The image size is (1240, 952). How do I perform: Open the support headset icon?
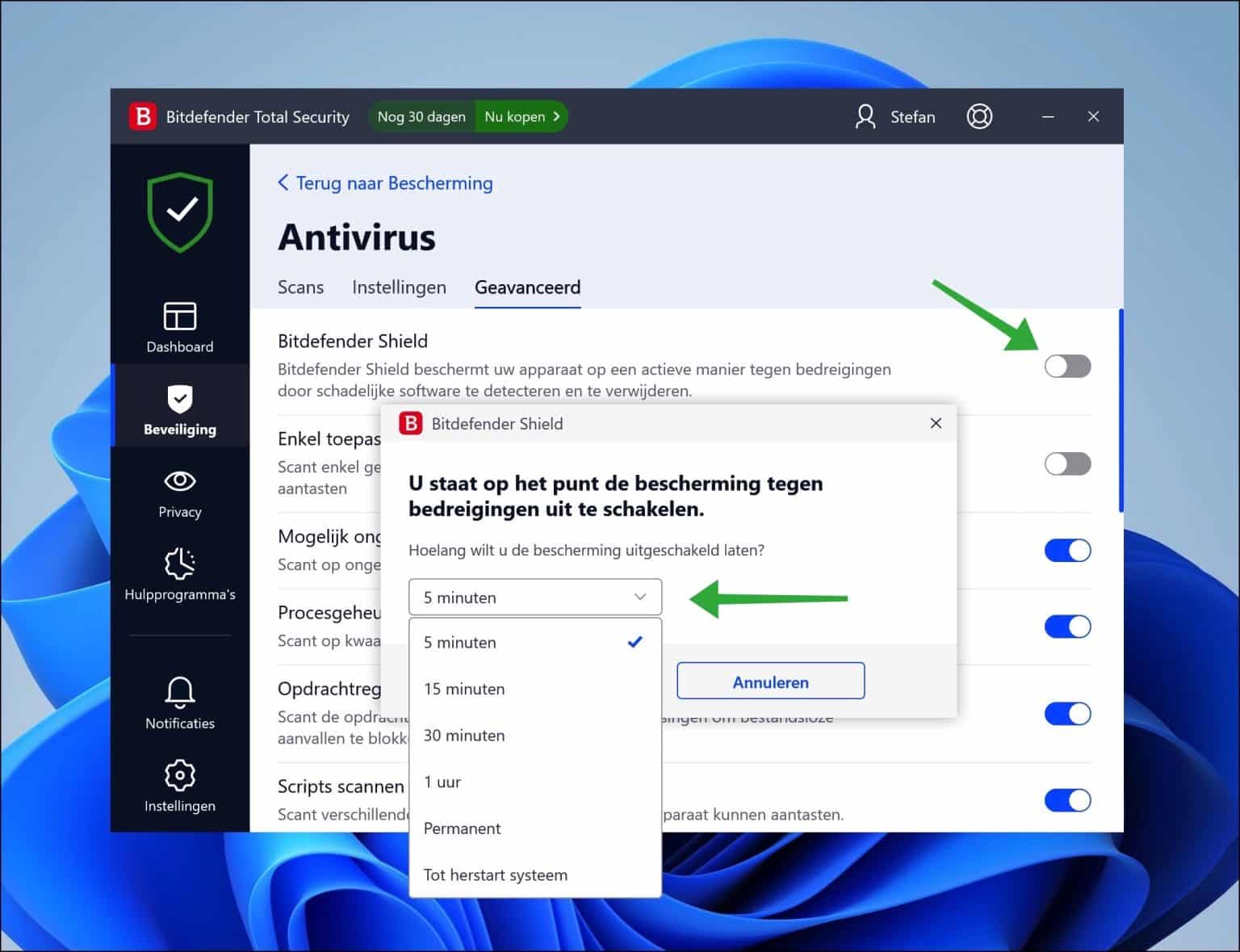click(979, 116)
